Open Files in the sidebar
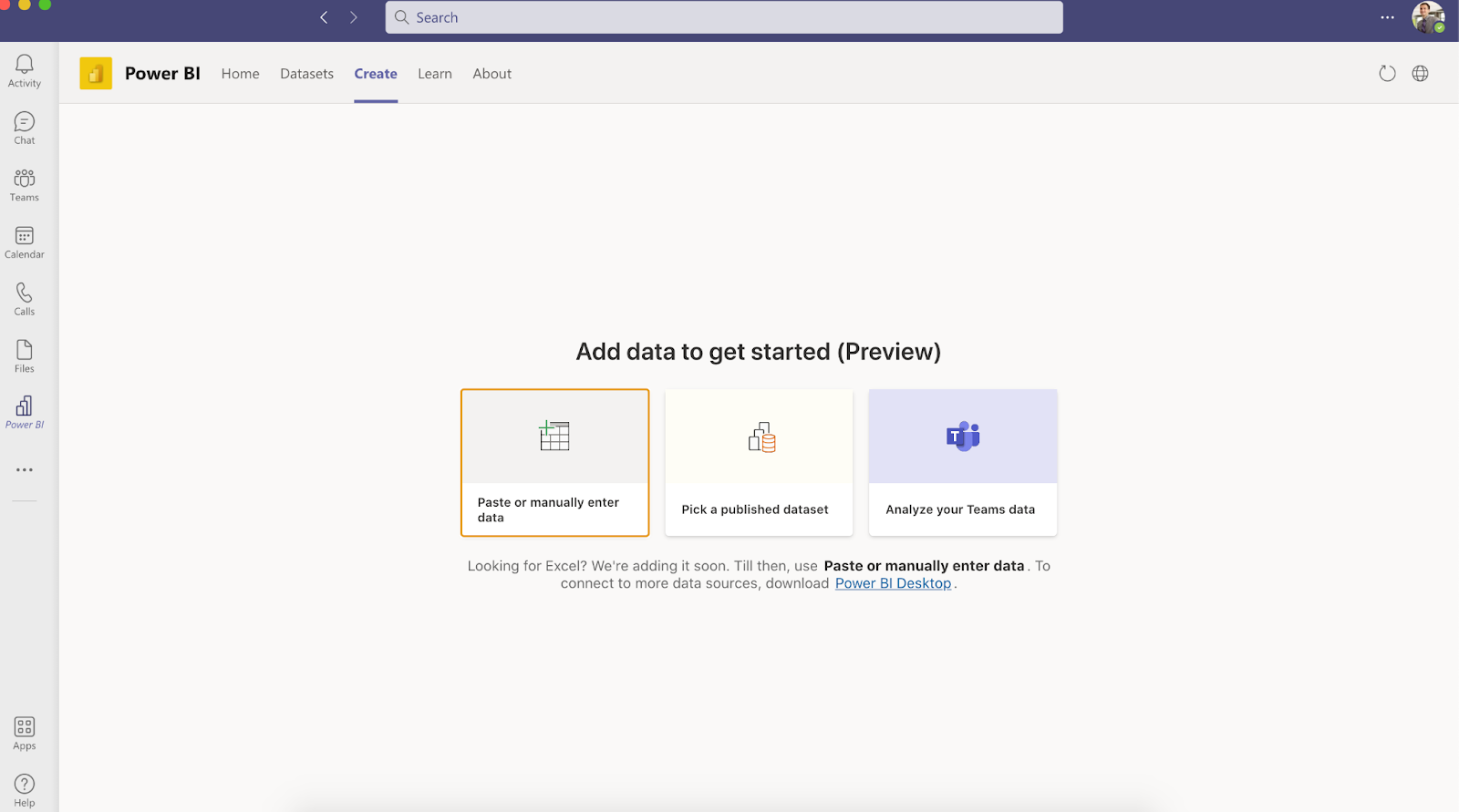1459x812 pixels. click(x=25, y=356)
